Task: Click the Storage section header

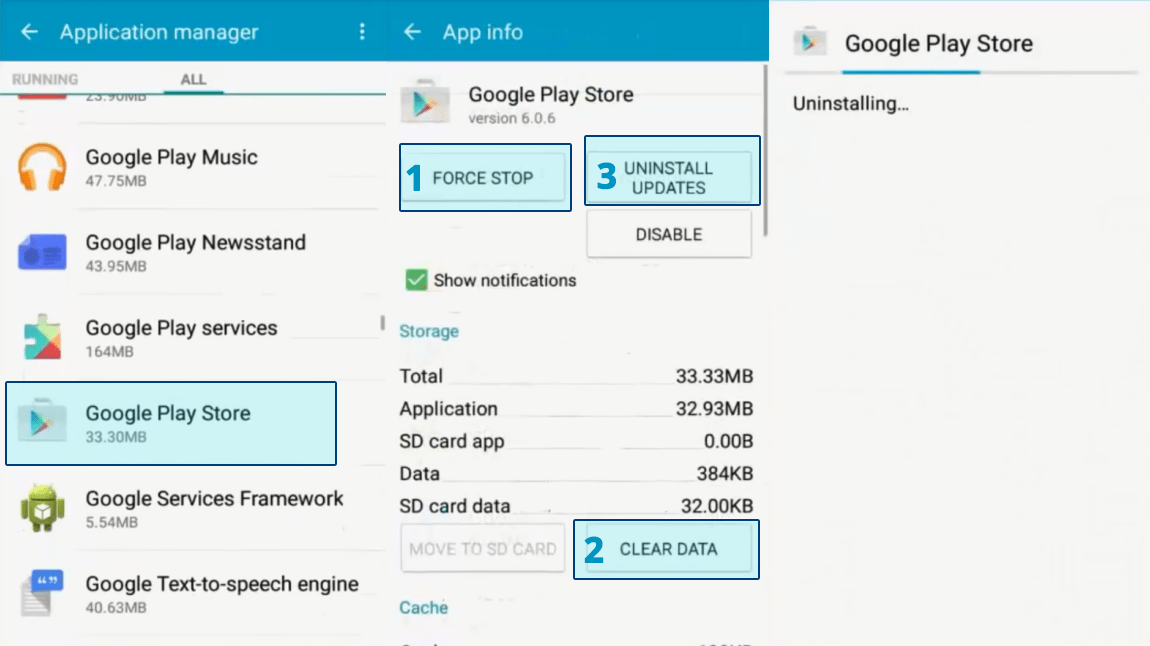Action: click(x=429, y=331)
